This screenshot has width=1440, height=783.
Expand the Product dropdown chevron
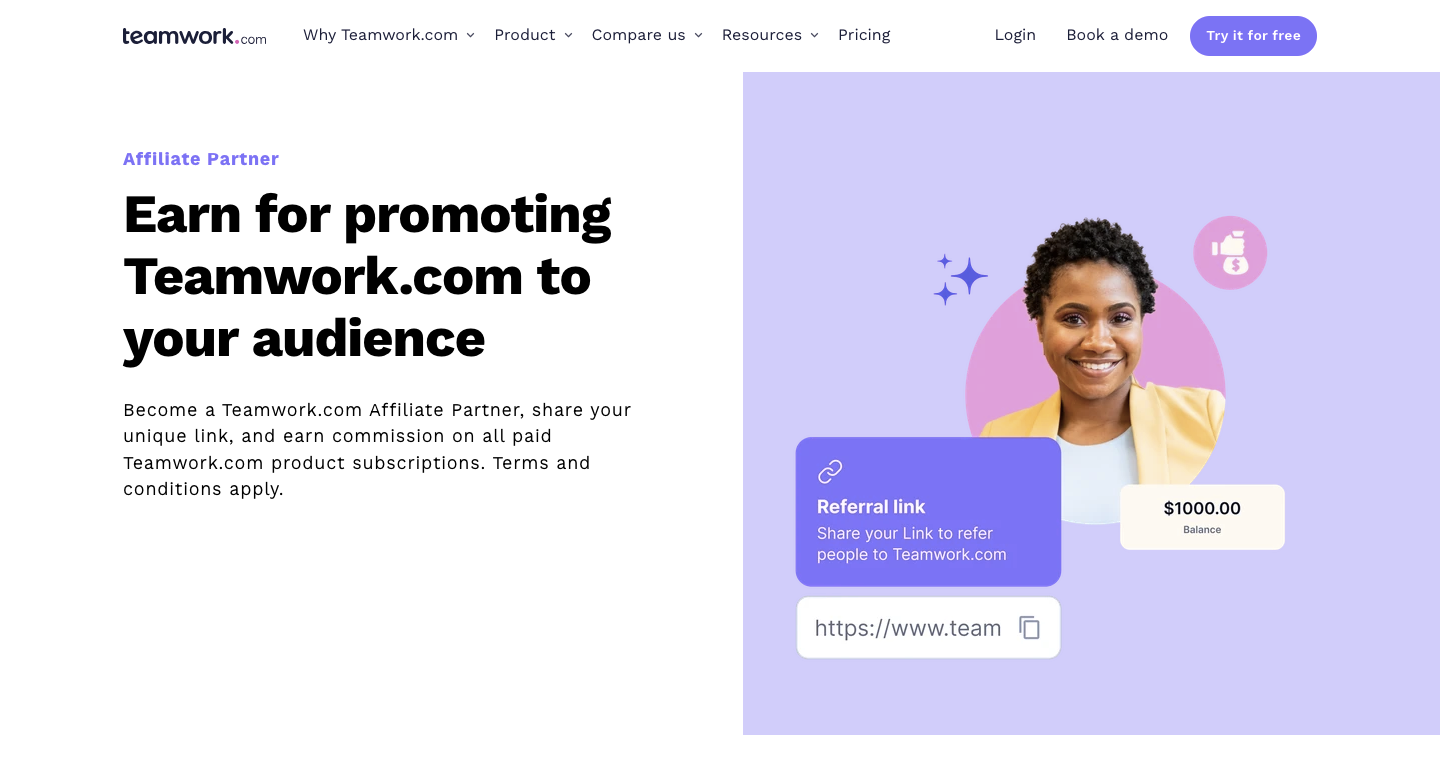(x=568, y=35)
